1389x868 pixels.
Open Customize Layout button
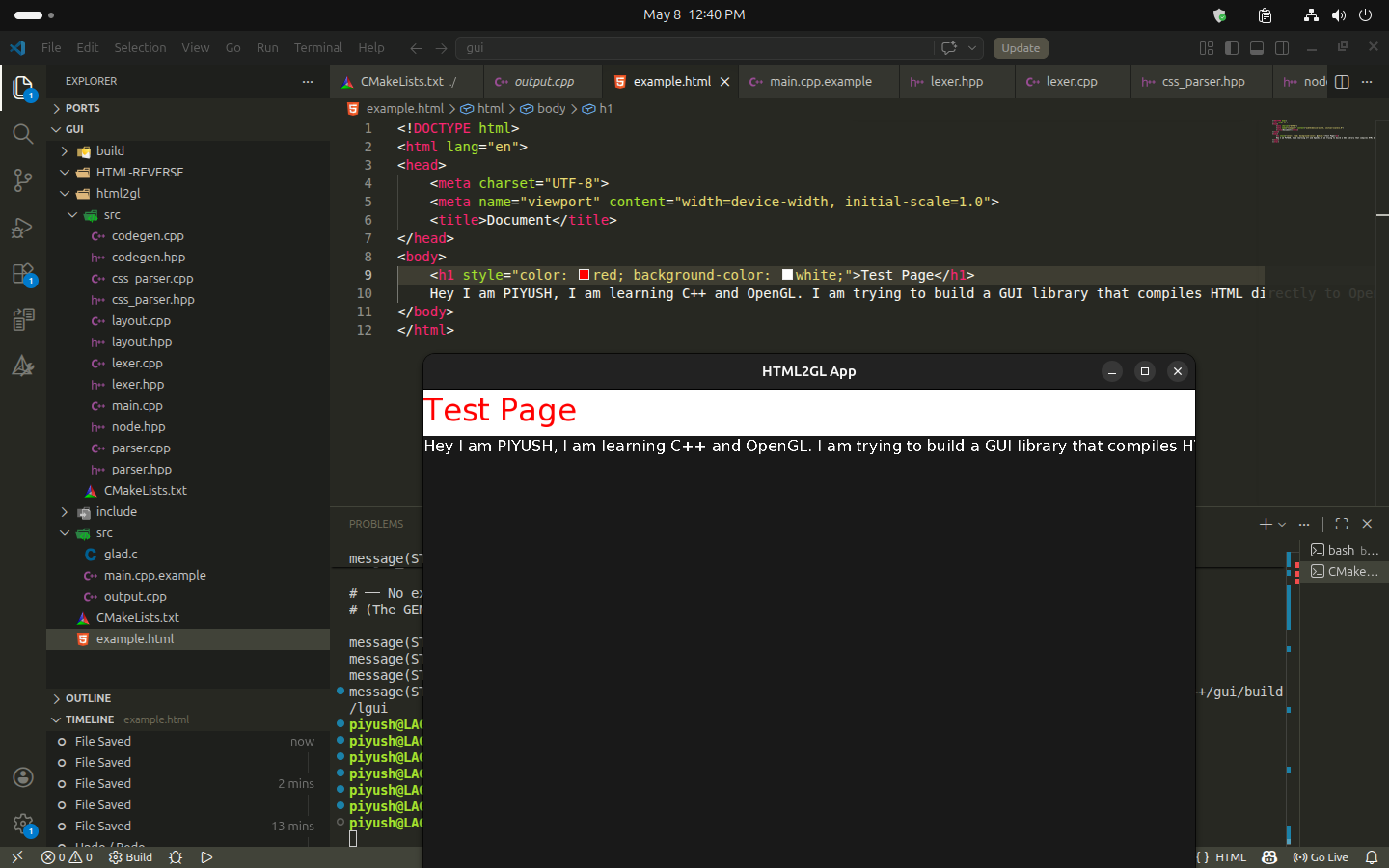pos(1207,48)
